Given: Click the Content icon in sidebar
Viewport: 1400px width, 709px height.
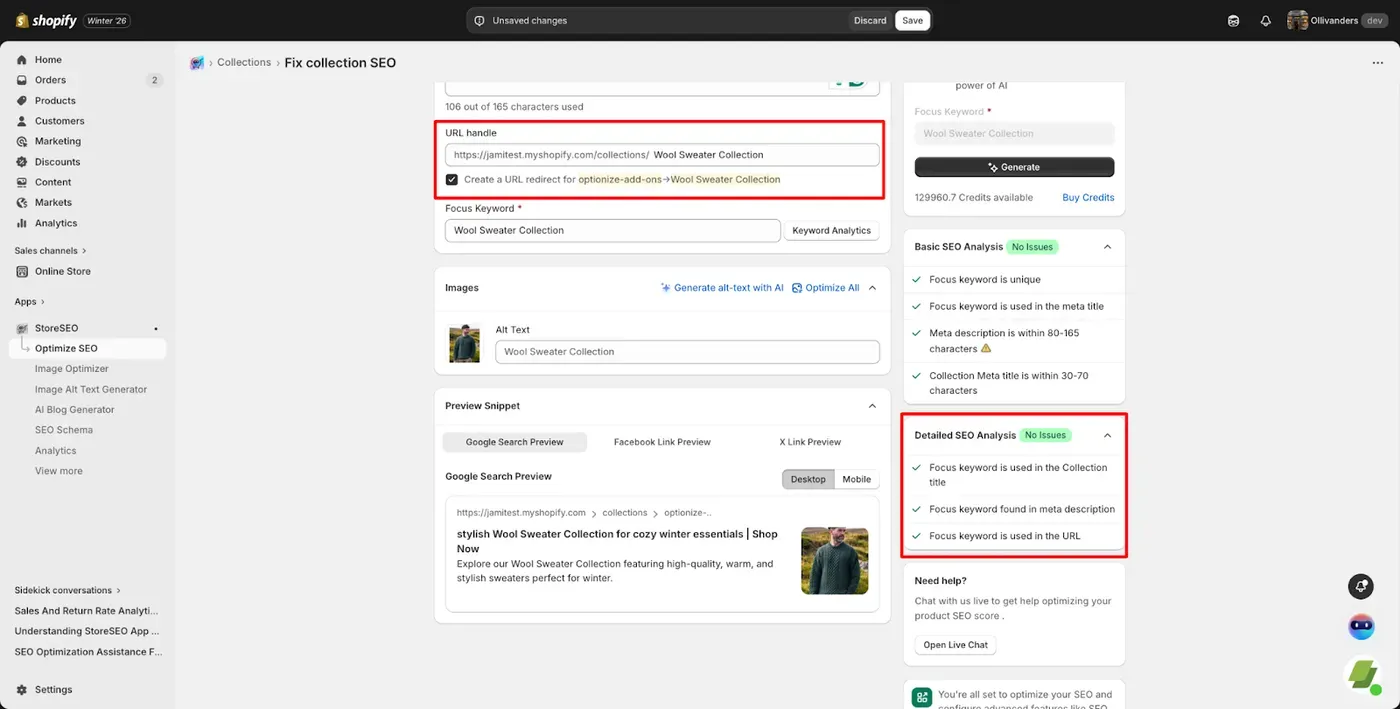Looking at the screenshot, I should [22, 182].
